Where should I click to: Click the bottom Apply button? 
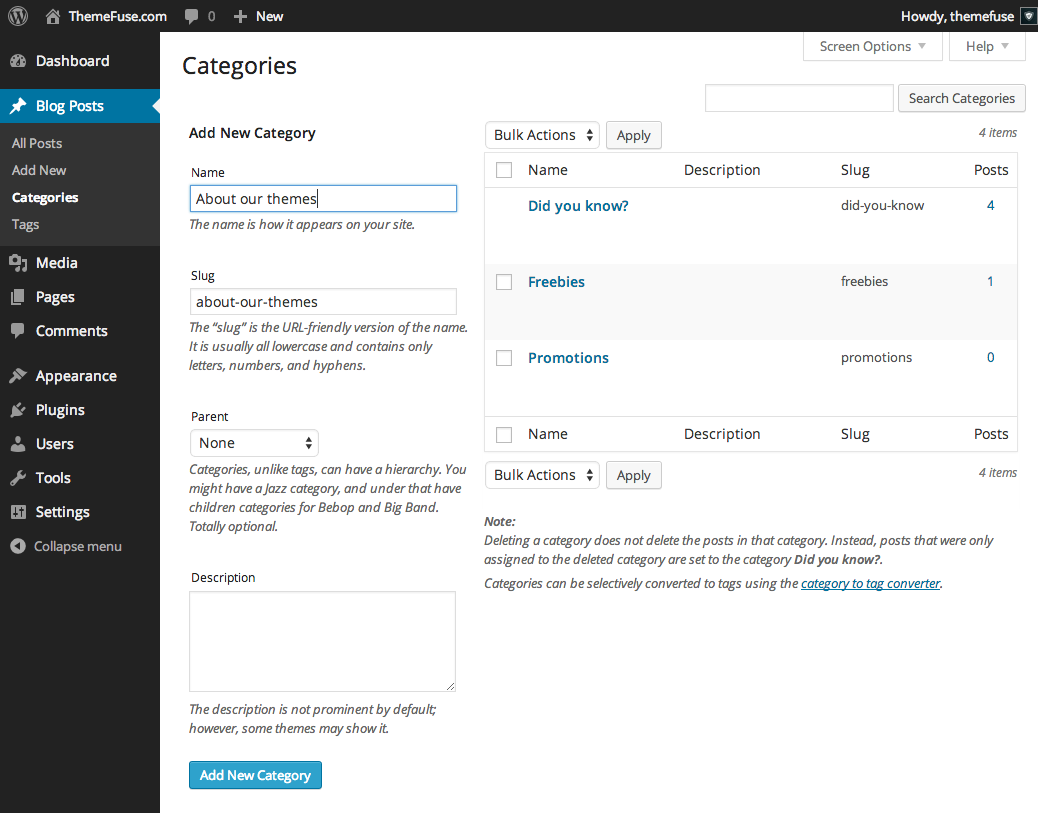tap(634, 475)
